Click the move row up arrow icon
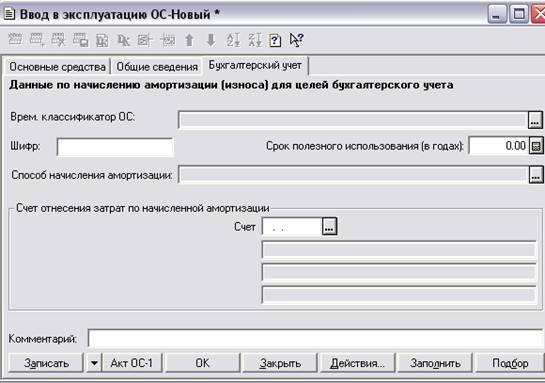This screenshot has width=545, height=383. (x=189, y=40)
